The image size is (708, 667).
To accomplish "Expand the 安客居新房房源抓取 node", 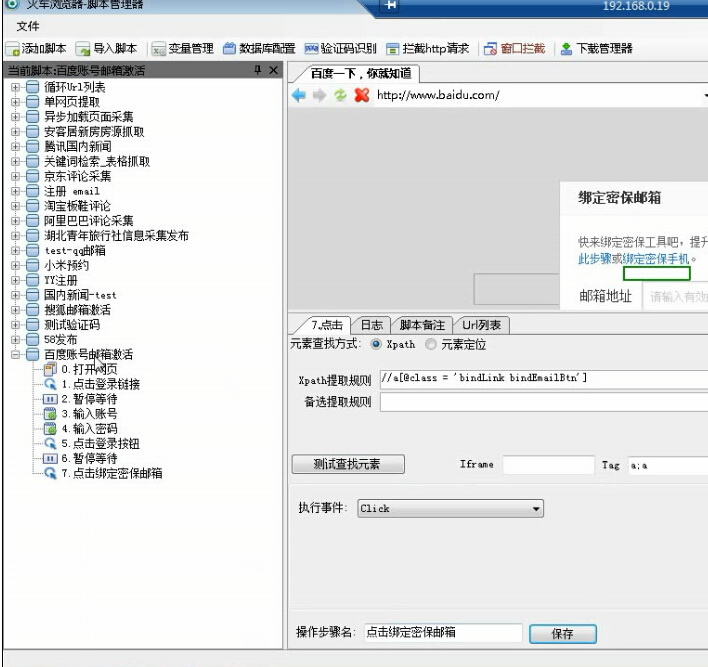I will pos(15,132).
